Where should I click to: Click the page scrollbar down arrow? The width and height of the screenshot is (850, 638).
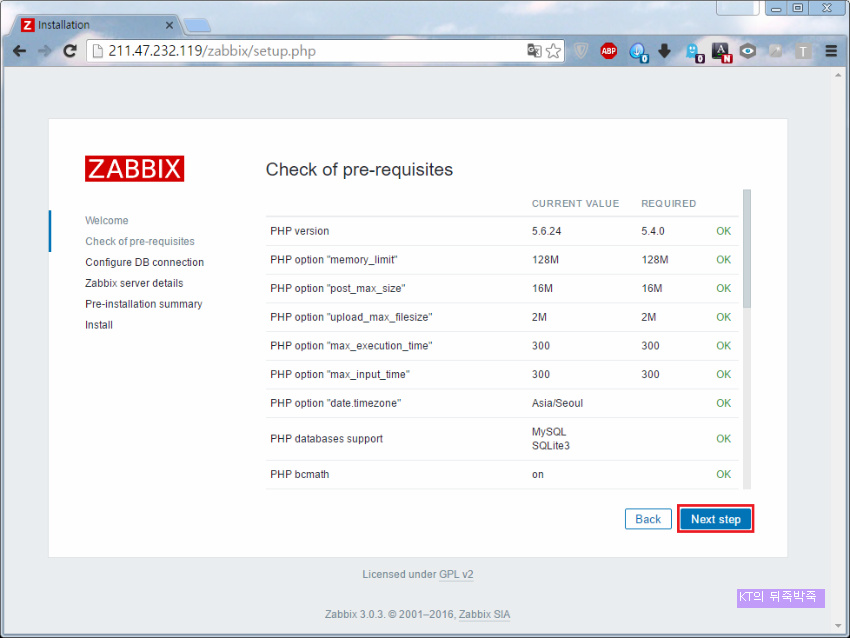839,626
